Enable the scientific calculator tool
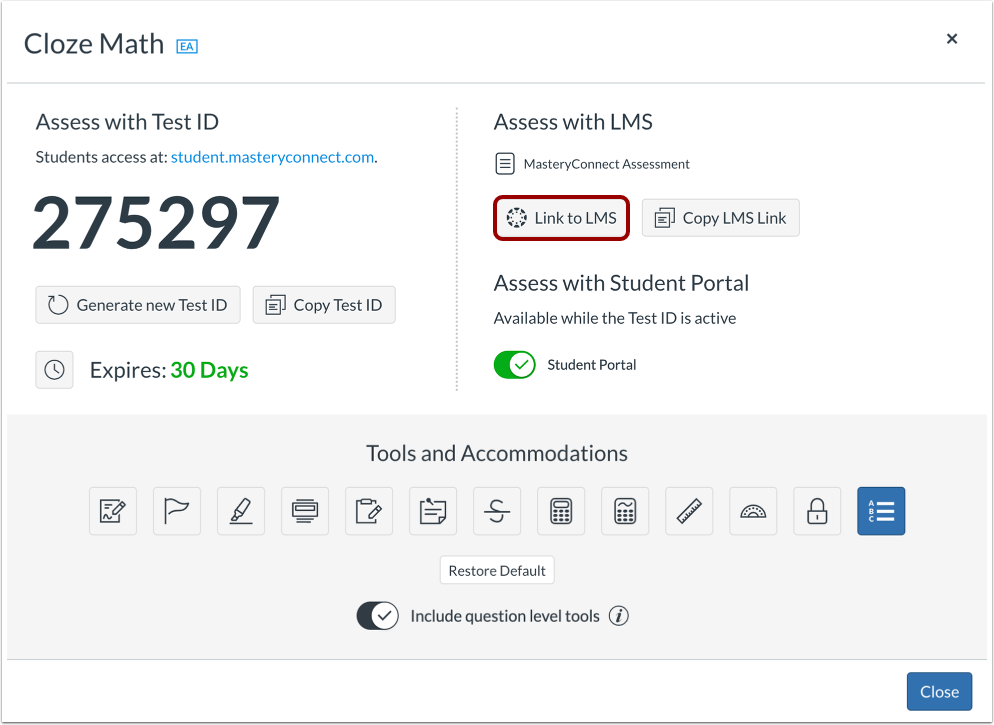The width and height of the screenshot is (994, 725). [x=625, y=511]
